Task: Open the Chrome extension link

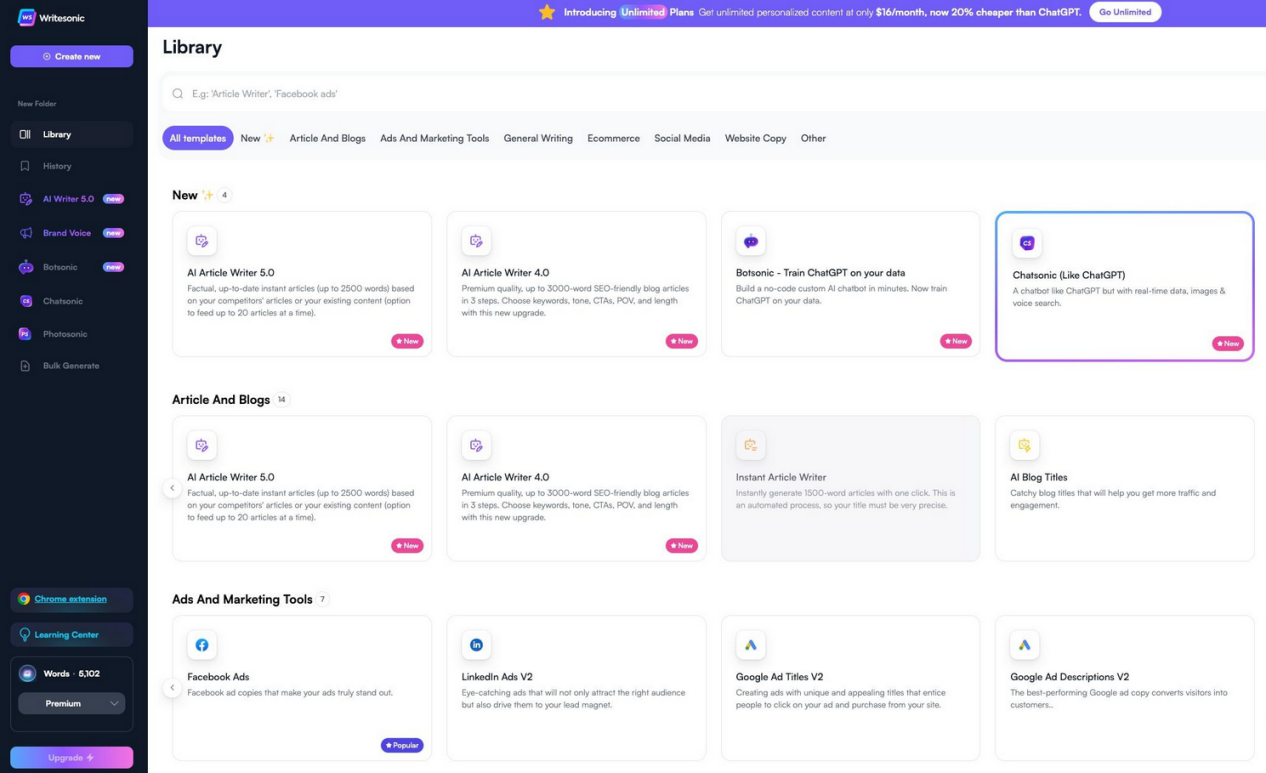Action: [71, 599]
